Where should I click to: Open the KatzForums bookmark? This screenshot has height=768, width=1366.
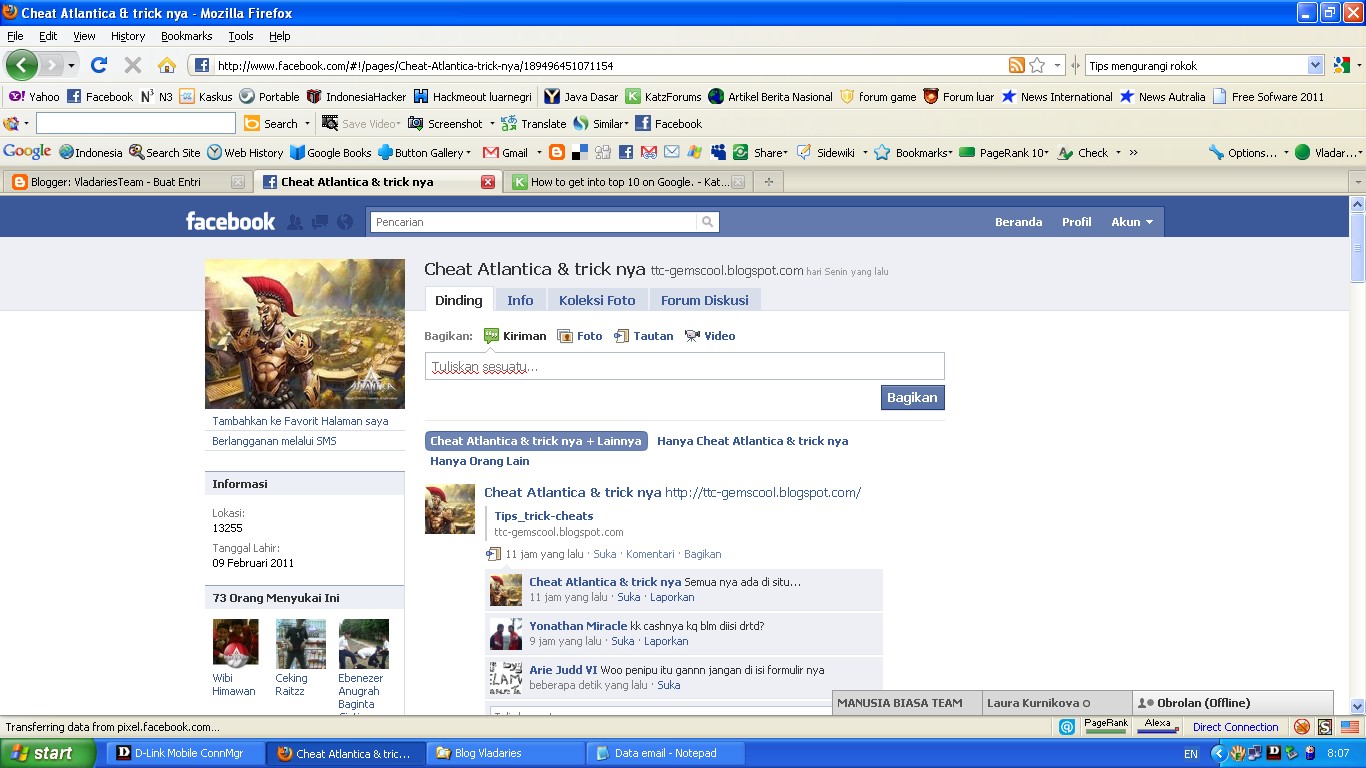click(x=663, y=97)
